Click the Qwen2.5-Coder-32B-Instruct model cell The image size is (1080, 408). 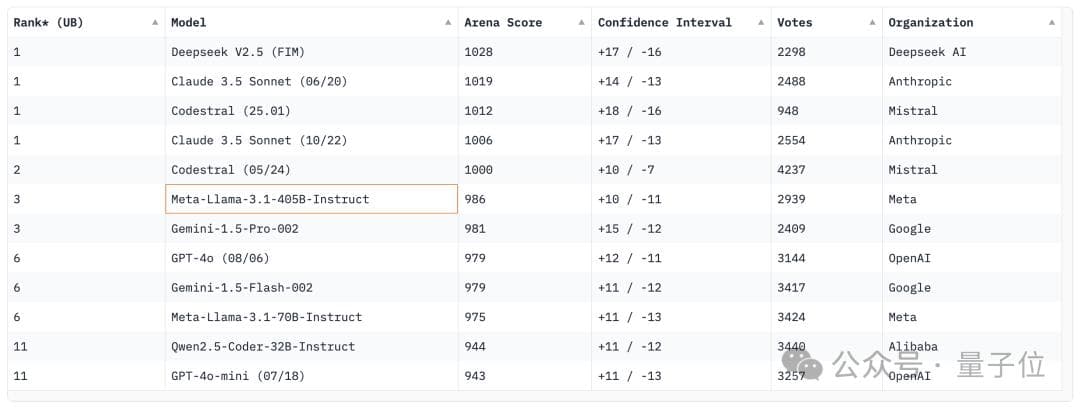point(263,346)
